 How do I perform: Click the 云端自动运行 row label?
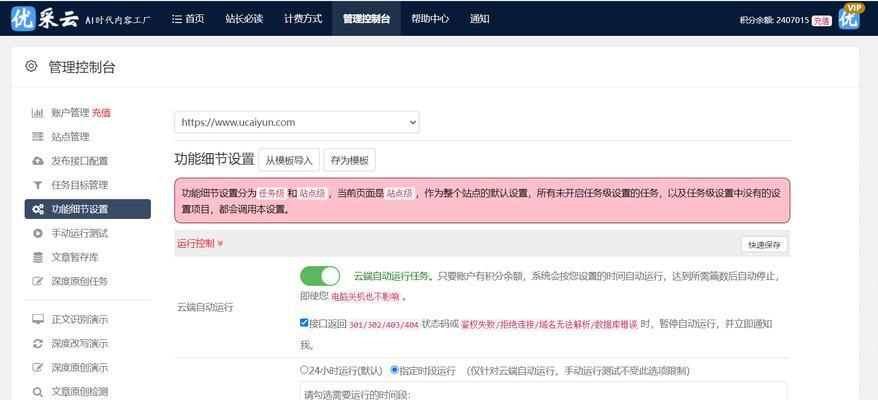[x=205, y=307]
